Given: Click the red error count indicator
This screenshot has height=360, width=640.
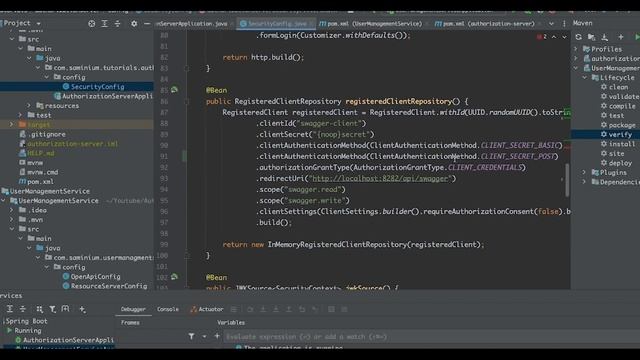Looking at the screenshot, I should pyautogui.click(x=542, y=37).
